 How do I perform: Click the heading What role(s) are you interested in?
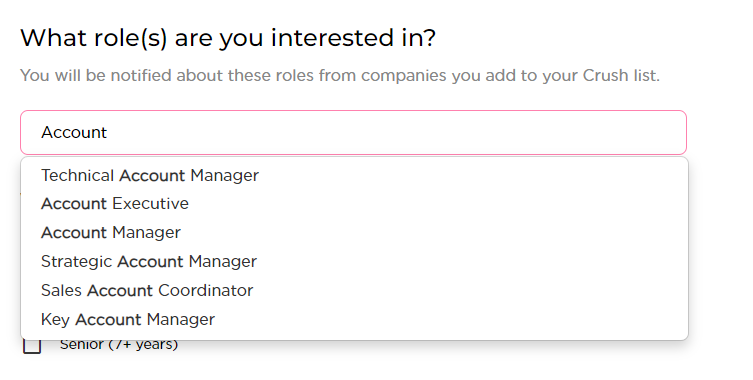(228, 38)
